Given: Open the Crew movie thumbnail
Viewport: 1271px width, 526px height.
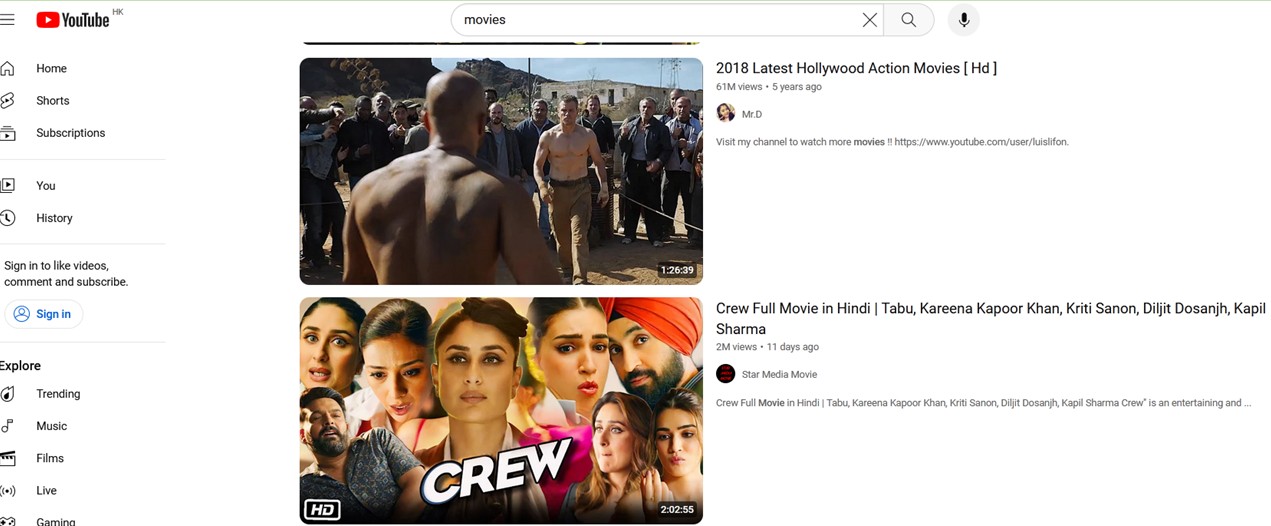Looking at the screenshot, I should pos(501,411).
